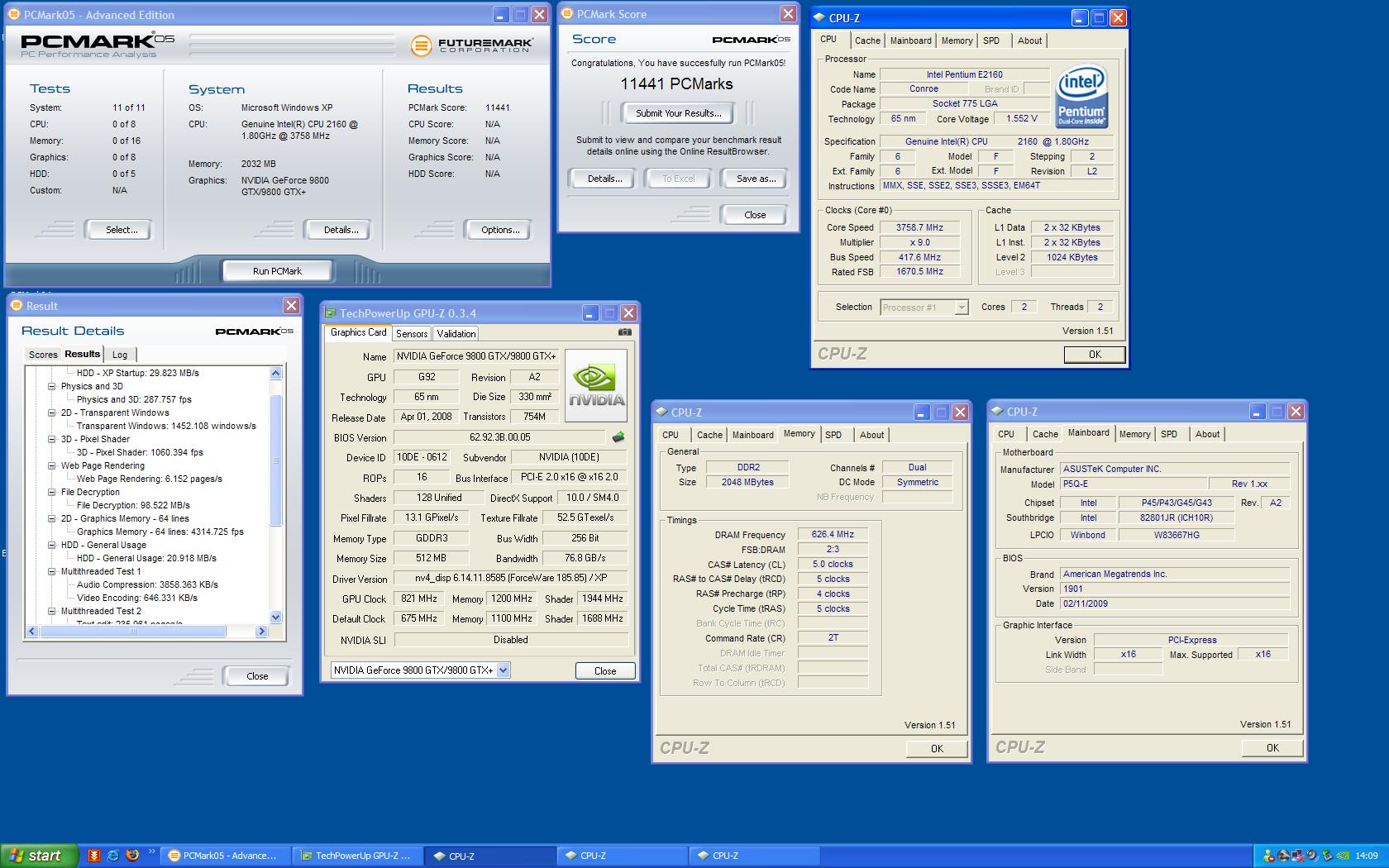Viewport: 1389px width, 868px height.
Task: Click the Details... button in PCMark Score window
Action: click(x=604, y=179)
